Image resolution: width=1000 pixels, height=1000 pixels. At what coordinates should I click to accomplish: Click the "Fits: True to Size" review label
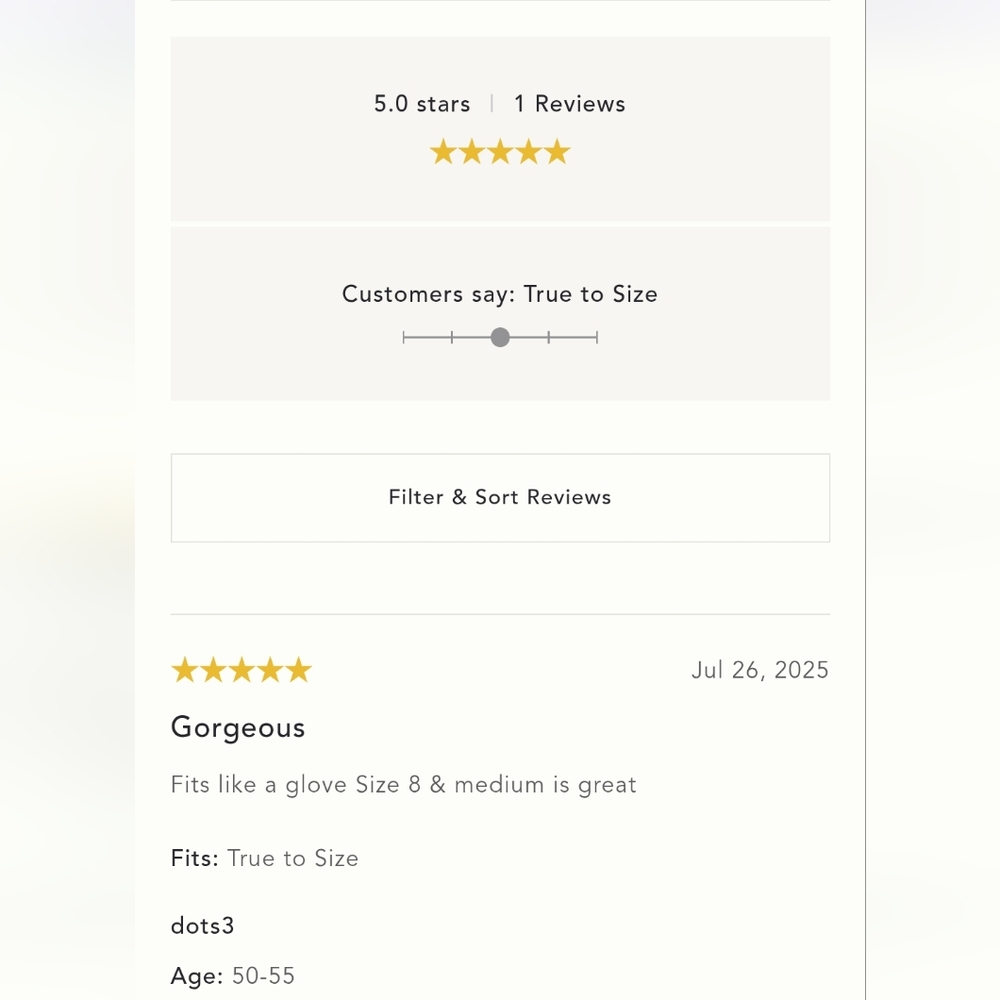(265, 858)
